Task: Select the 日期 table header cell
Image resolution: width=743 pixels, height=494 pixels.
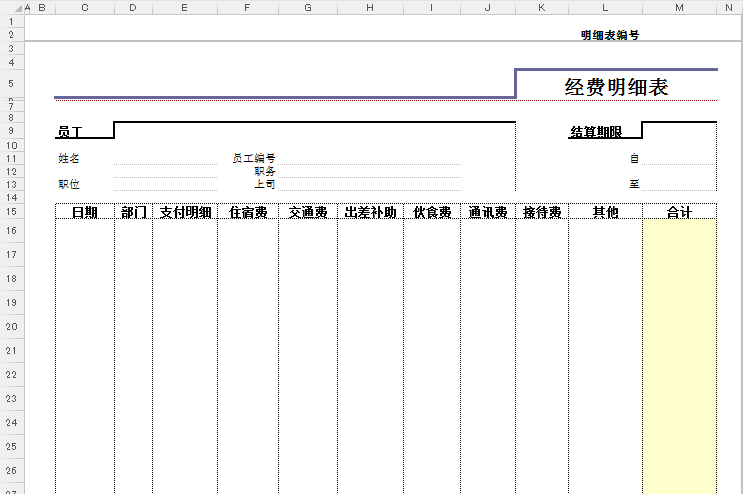Action: click(x=84, y=212)
